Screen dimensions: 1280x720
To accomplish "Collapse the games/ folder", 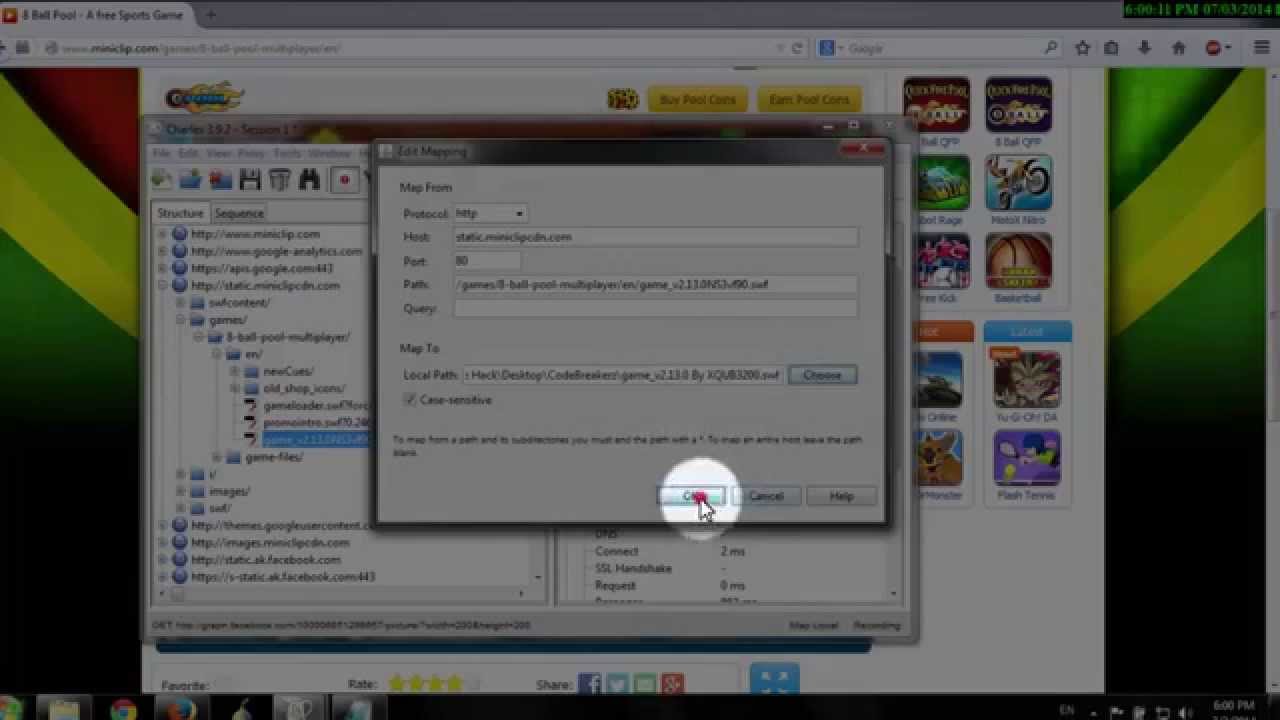I will [180, 320].
